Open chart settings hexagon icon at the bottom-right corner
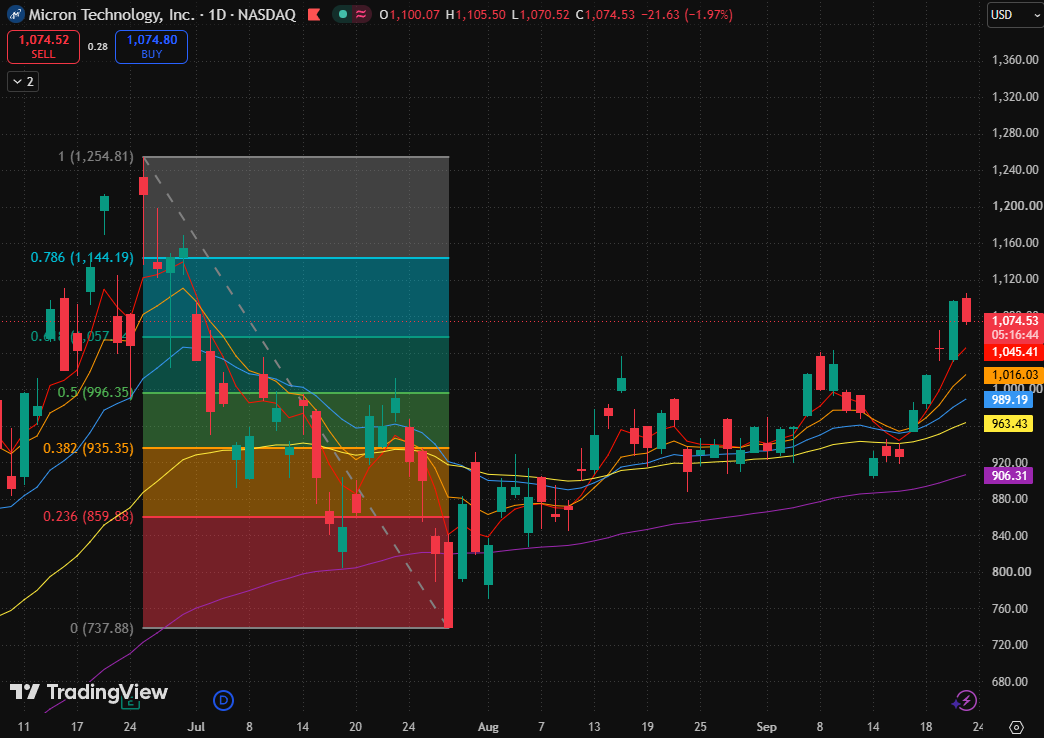Image resolution: width=1044 pixels, height=738 pixels. pyautogui.click(x=1016, y=727)
